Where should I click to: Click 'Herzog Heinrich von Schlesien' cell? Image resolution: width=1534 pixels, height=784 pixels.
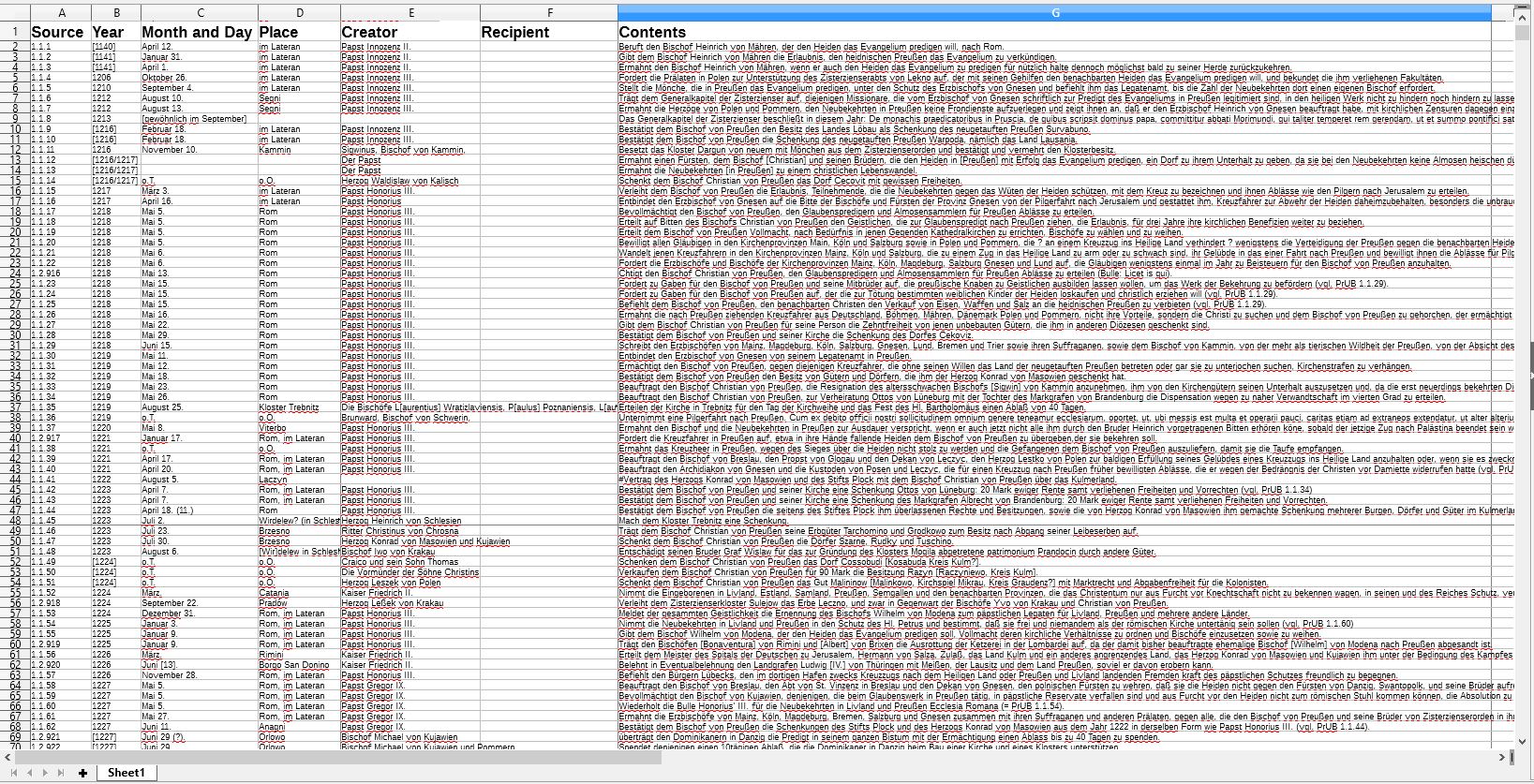tap(410, 521)
